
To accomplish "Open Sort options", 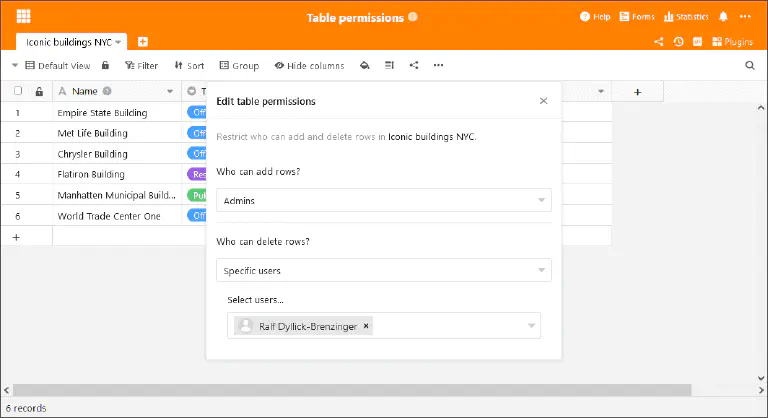I will 189,66.
